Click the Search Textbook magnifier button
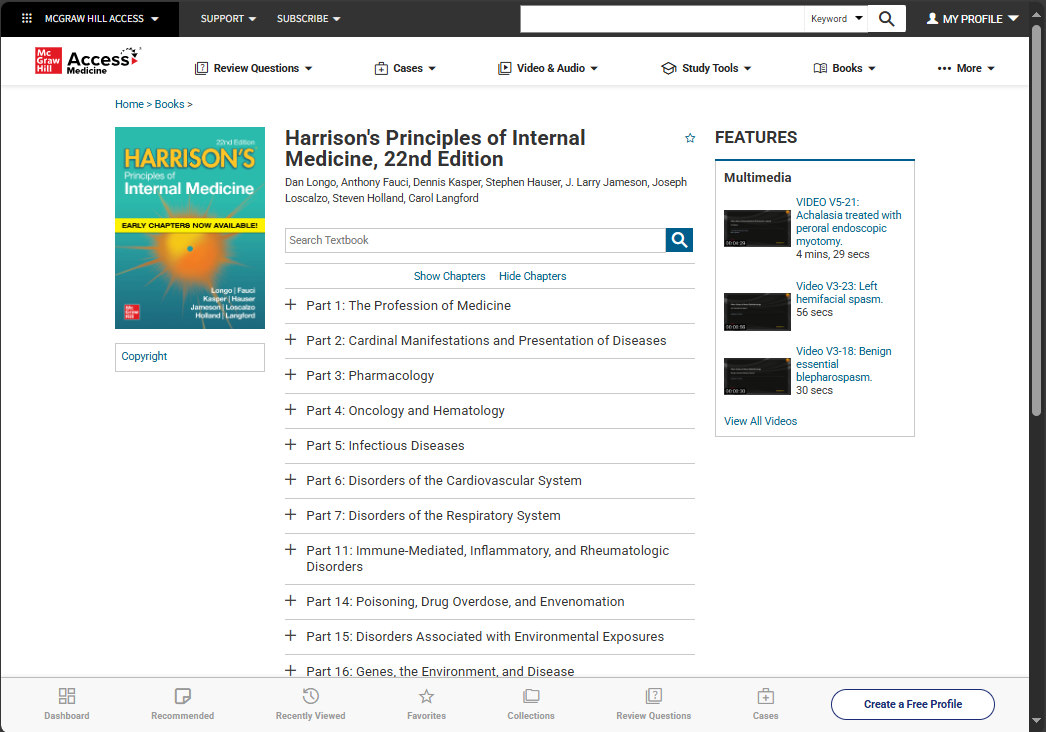Screen dimensions: 1046x732 coord(679,240)
